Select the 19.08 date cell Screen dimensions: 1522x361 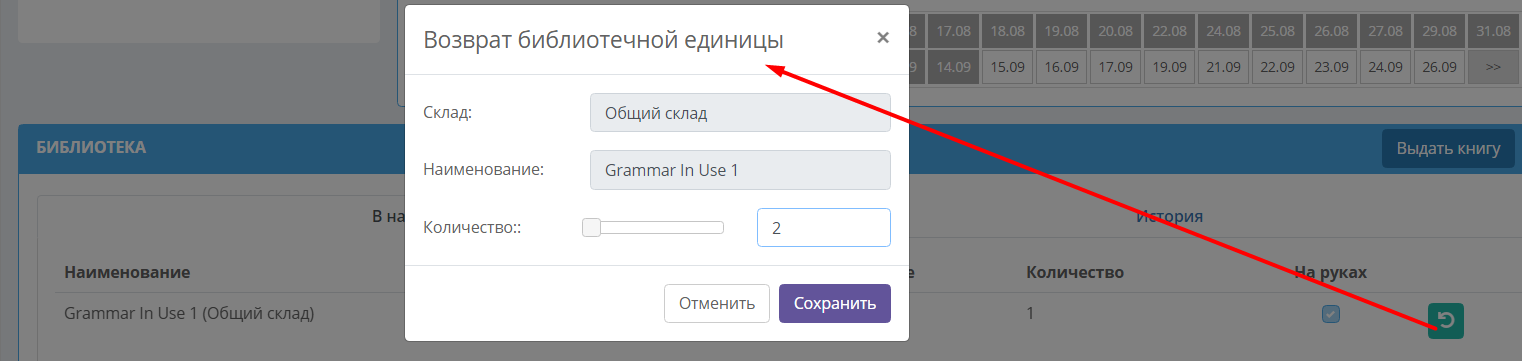1062,31
